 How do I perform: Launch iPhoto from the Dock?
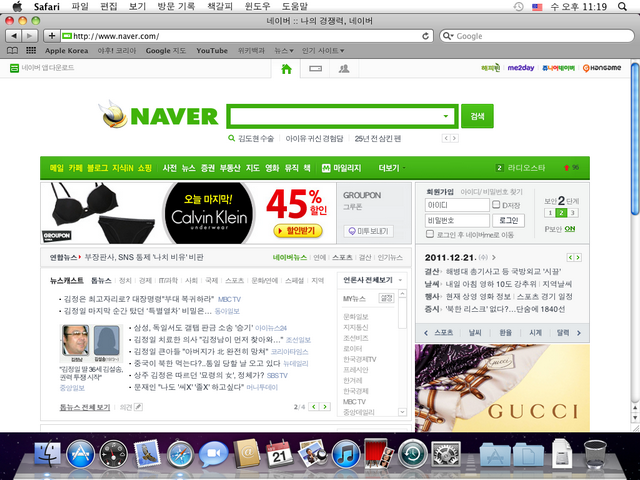[x=312, y=453]
